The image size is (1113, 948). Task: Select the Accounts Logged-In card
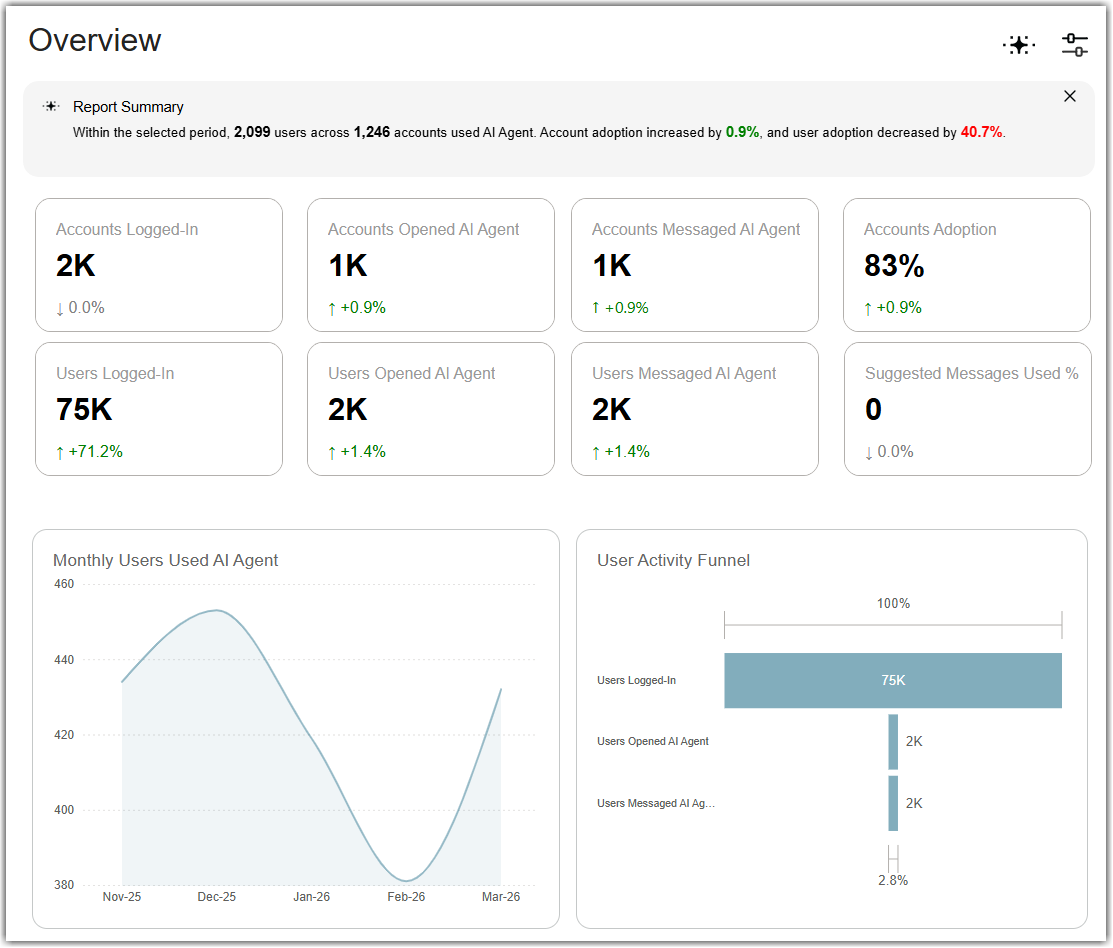[159, 265]
